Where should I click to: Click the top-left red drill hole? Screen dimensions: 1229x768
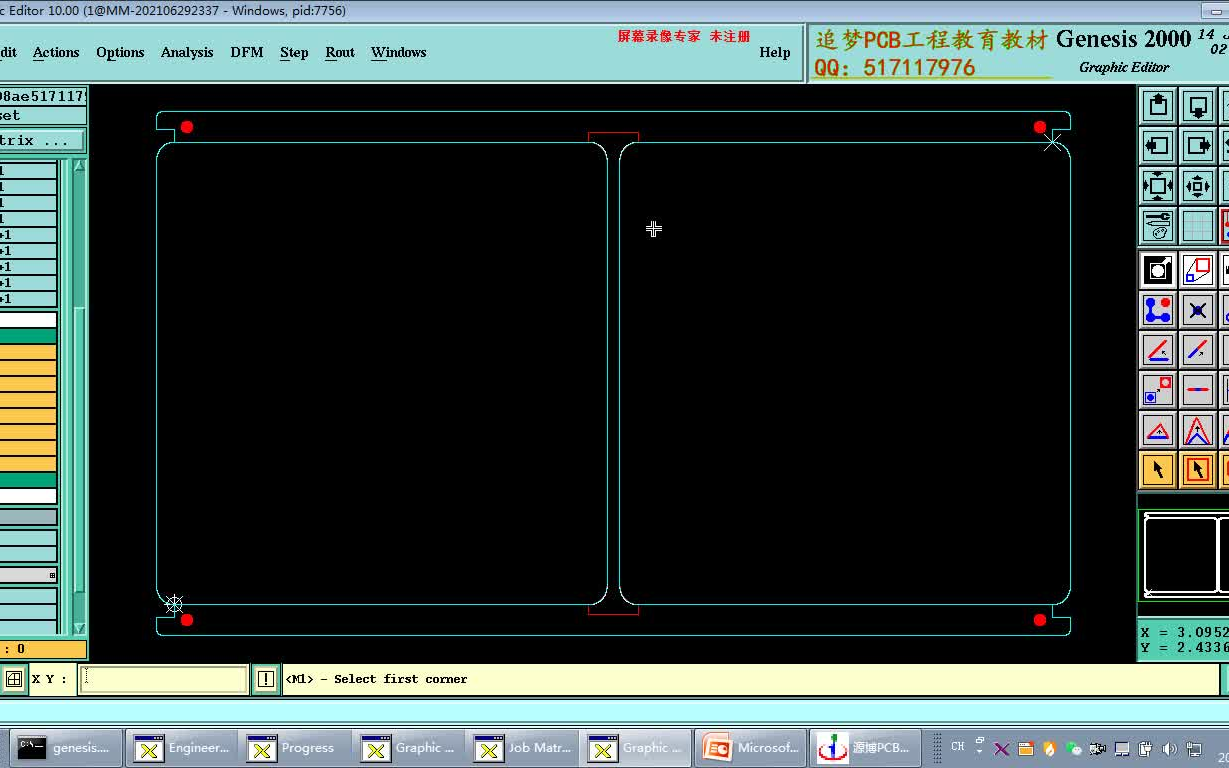tap(187, 127)
